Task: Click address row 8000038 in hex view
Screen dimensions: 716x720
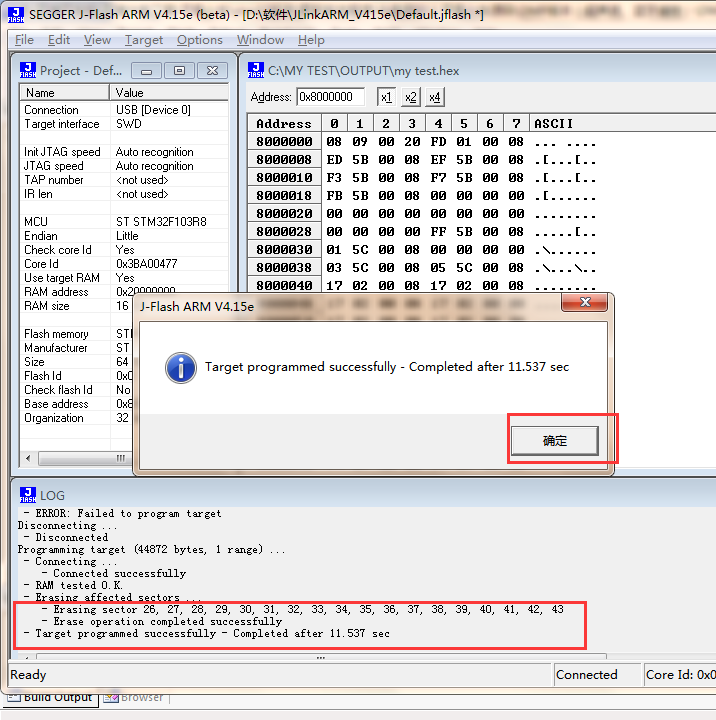Action: [x=284, y=267]
